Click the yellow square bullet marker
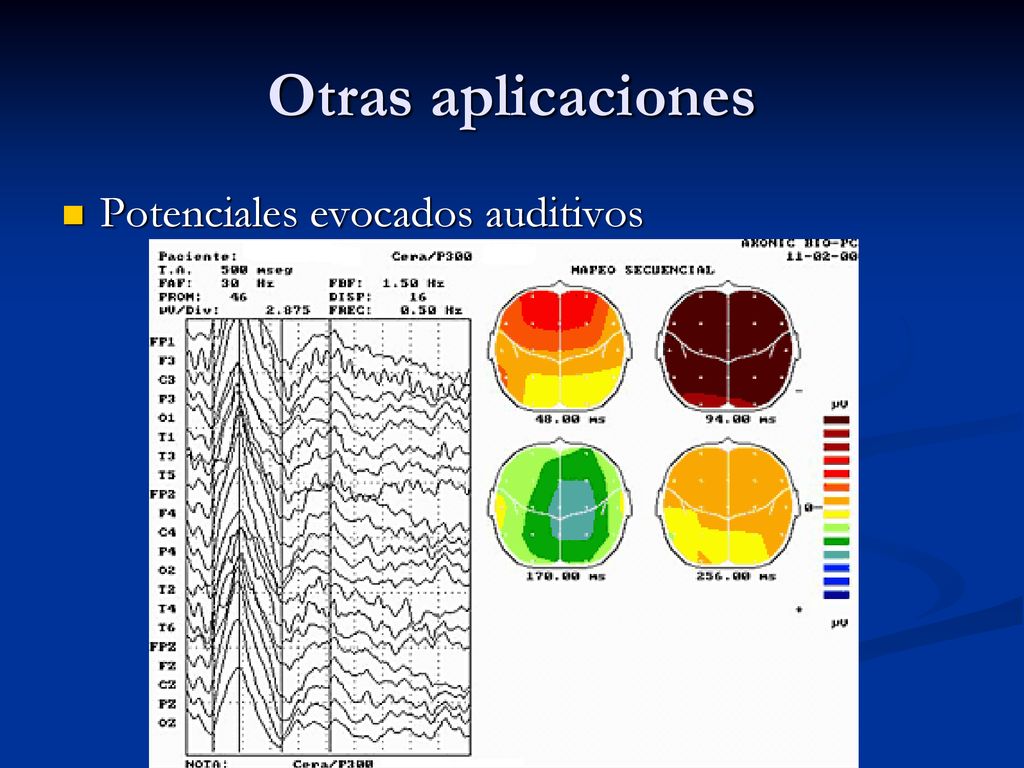The image size is (1024, 768). [73, 215]
